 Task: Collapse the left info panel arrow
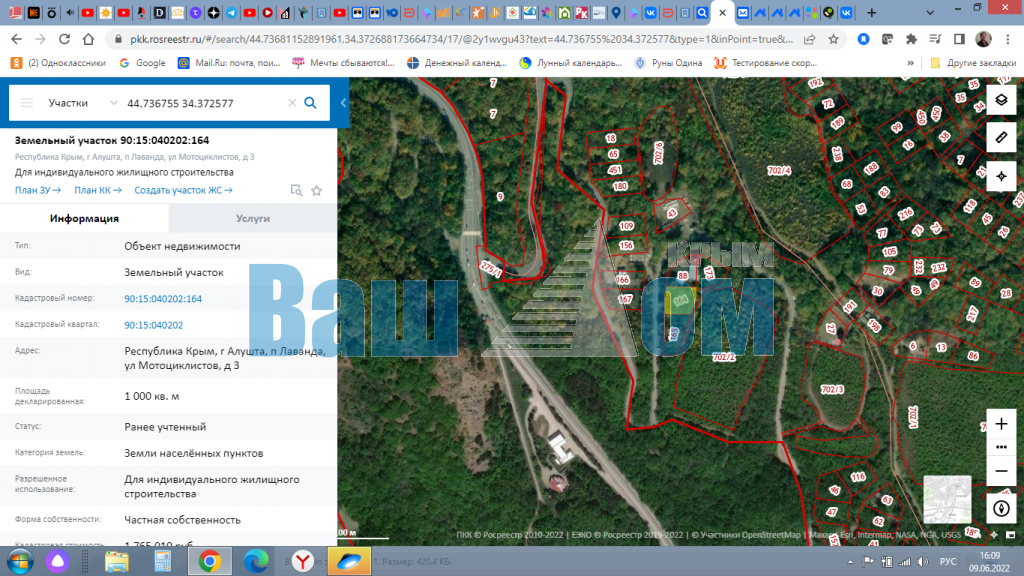(343, 103)
